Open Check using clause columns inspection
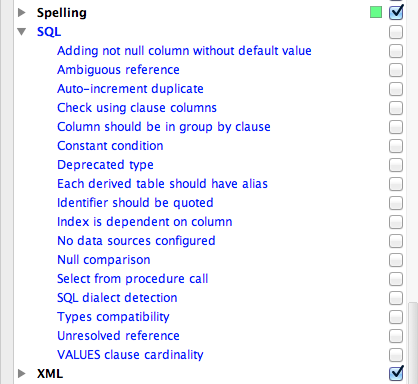Screen dimensions: 418x384 pyautogui.click(x=137, y=108)
